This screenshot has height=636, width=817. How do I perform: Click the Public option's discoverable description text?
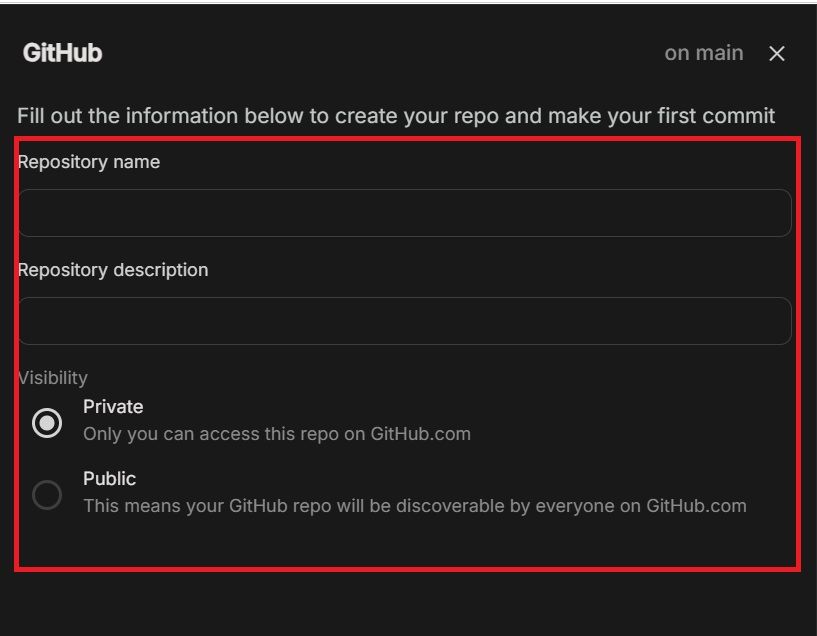click(414, 506)
